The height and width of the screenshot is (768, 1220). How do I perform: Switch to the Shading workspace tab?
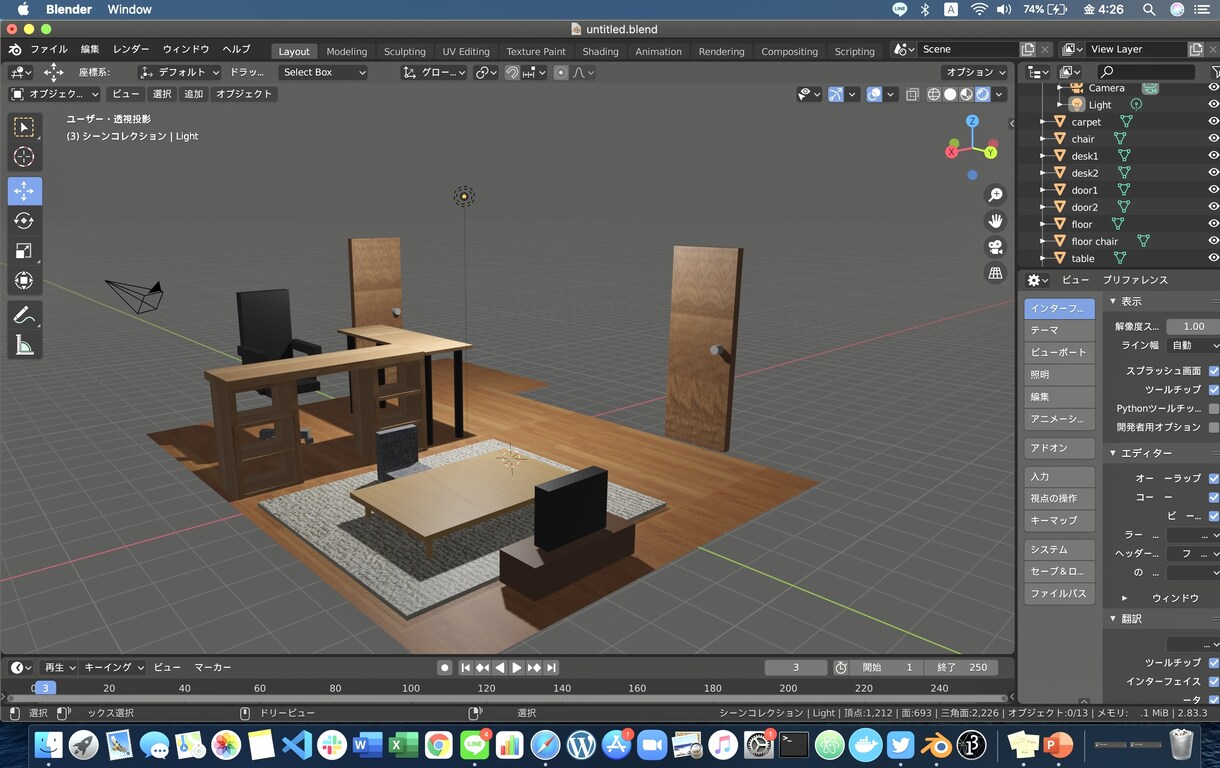tap(600, 51)
